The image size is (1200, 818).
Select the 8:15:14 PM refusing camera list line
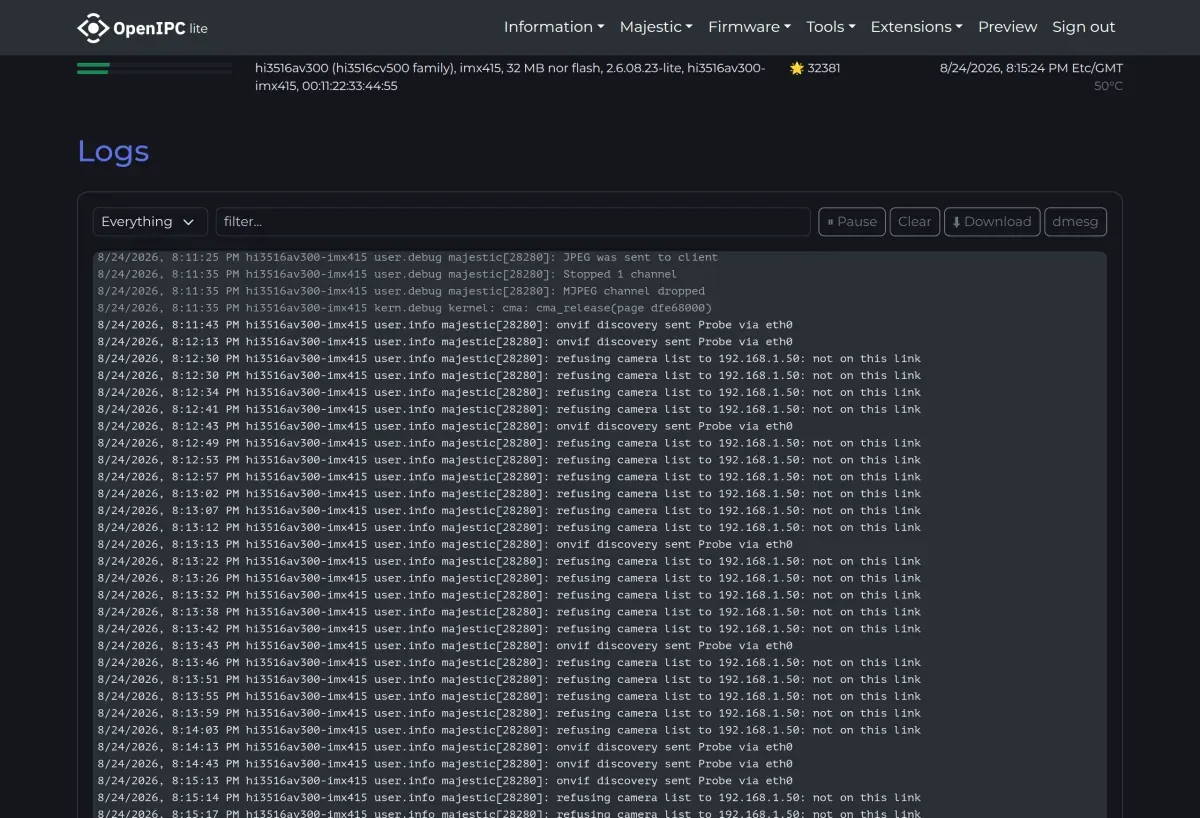(509, 798)
